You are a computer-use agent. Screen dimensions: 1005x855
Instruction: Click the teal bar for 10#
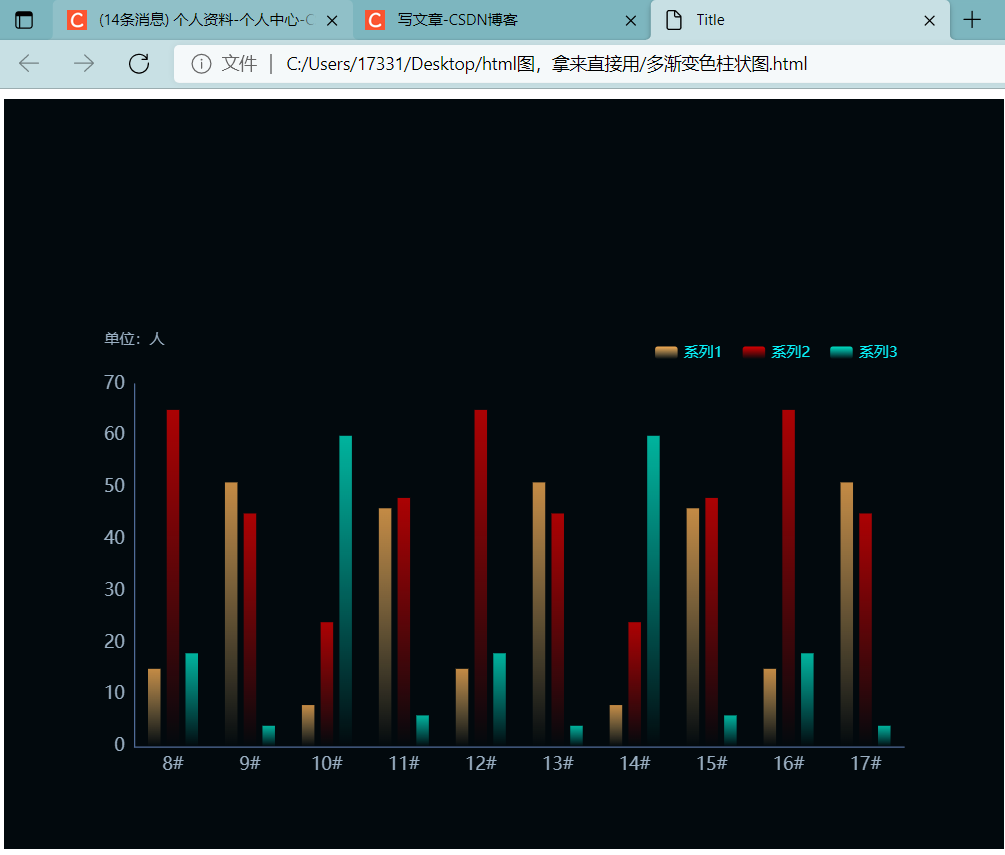345,591
